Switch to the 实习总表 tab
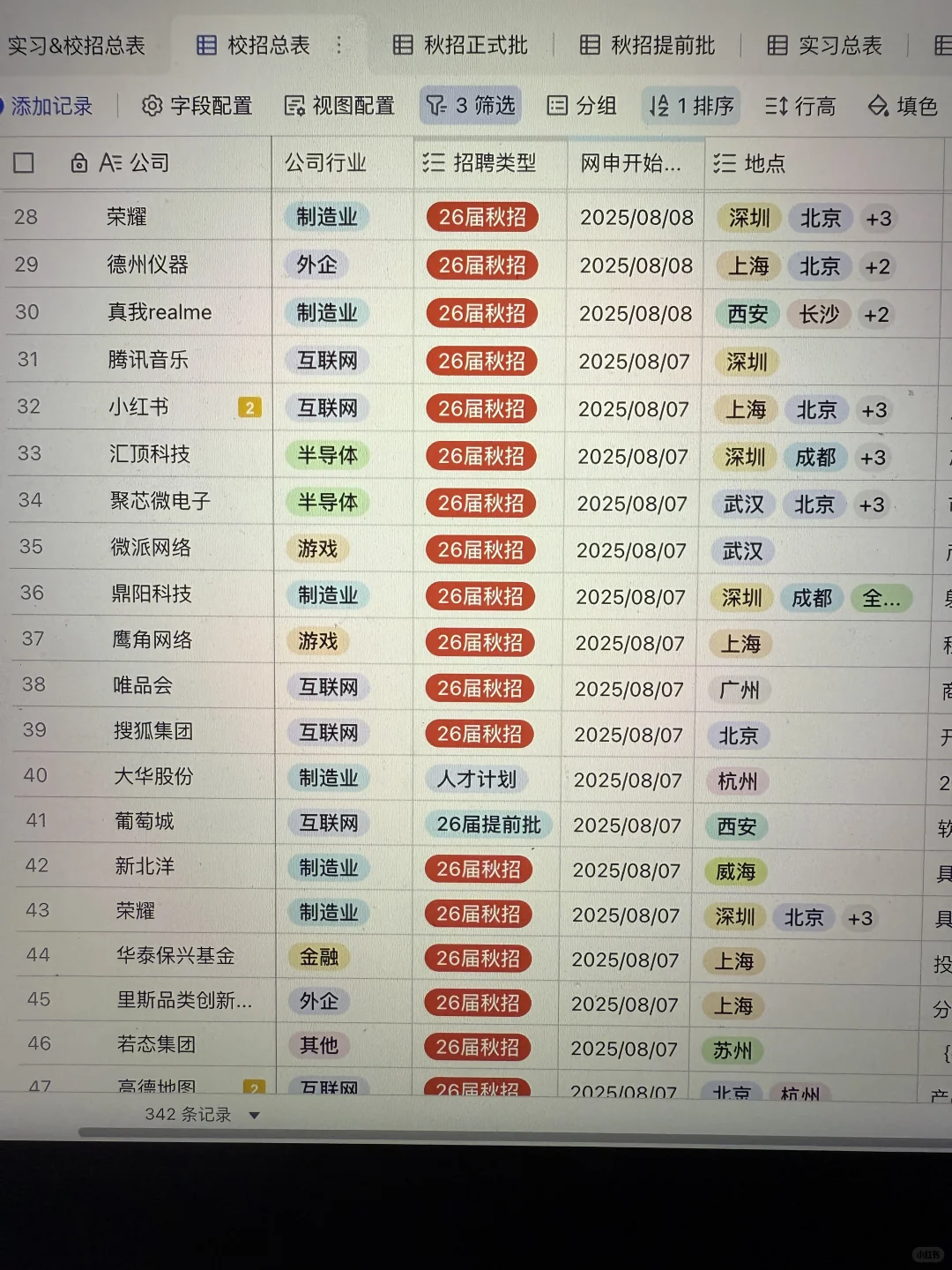Viewport: 952px width, 1270px height. (825, 45)
